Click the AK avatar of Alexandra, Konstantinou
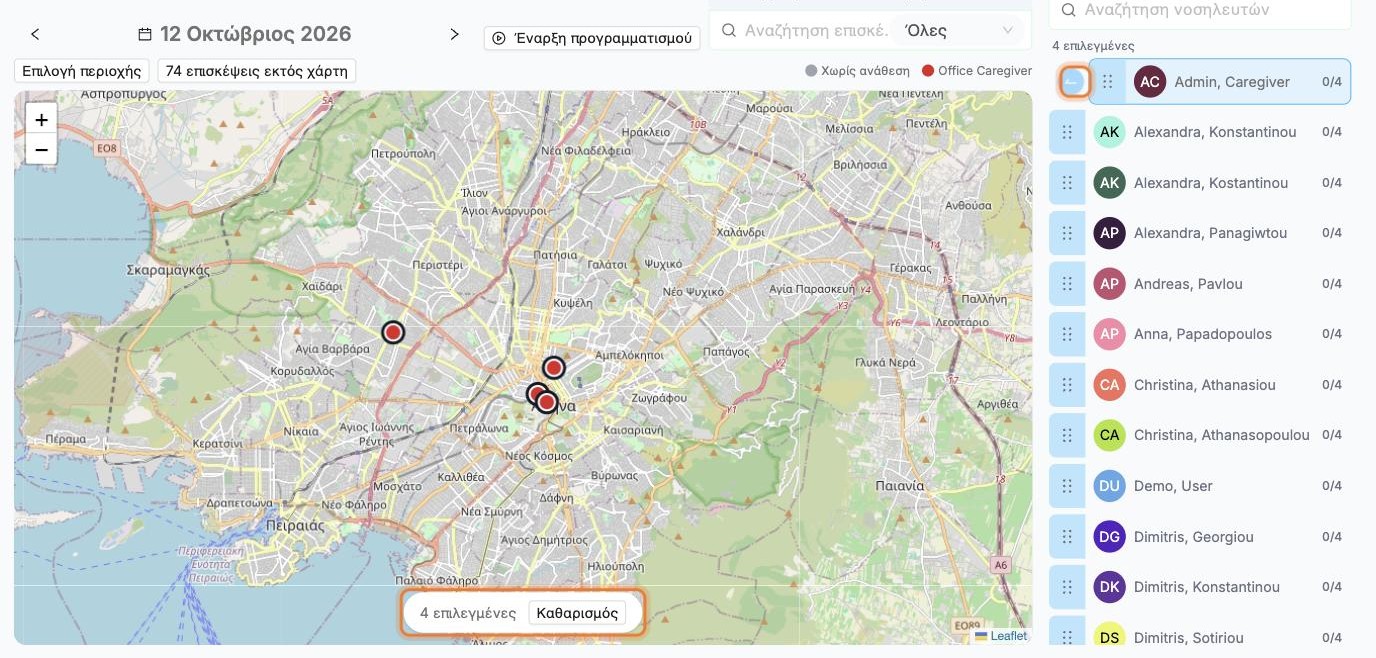The width and height of the screenshot is (1376, 658). click(1109, 132)
